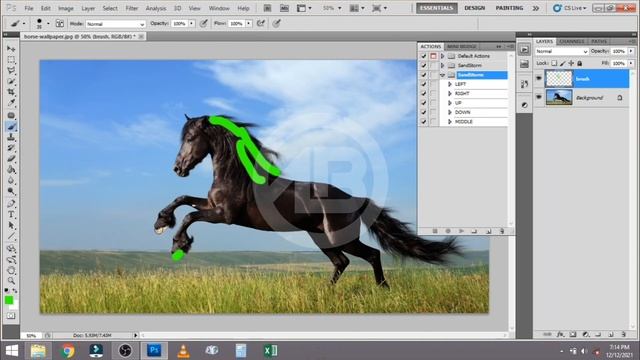This screenshot has width=640, height=360.
Task: Expand the MIDDLE action
Action: [x=450, y=122]
